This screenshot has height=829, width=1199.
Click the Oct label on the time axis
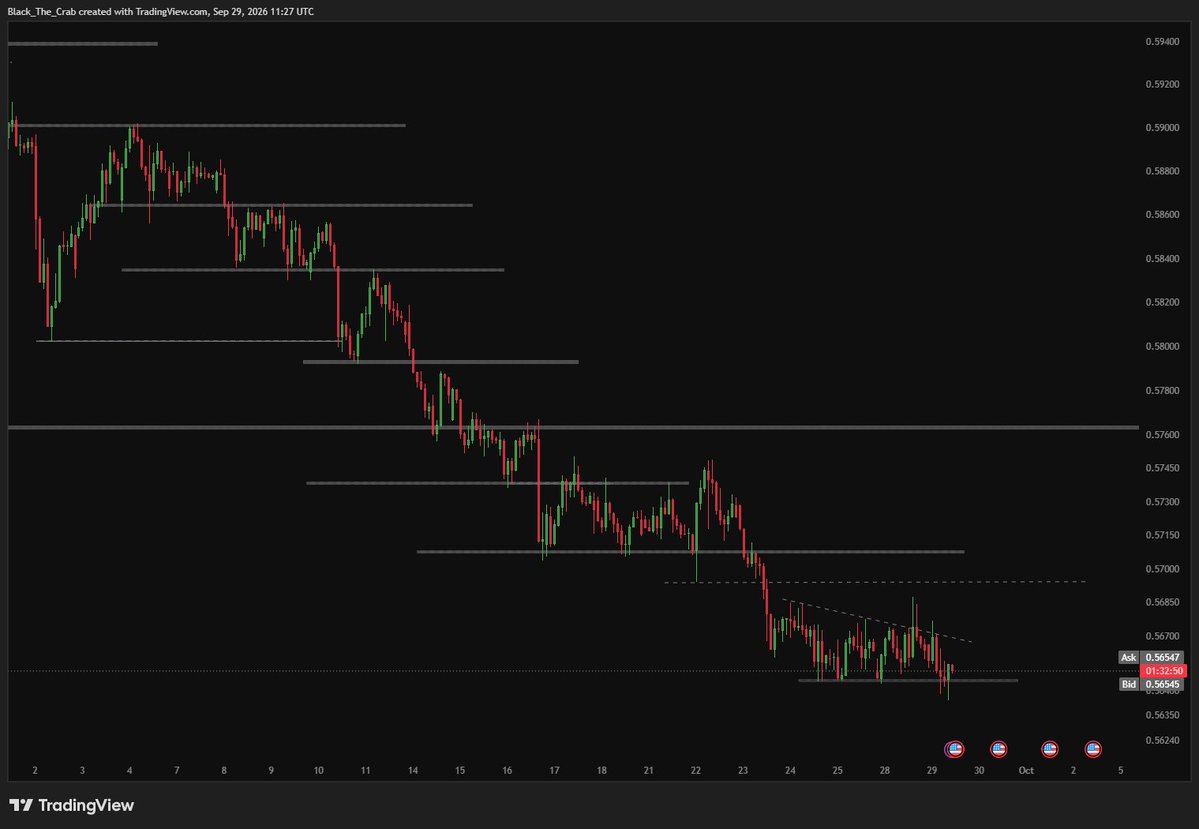coord(1026,771)
